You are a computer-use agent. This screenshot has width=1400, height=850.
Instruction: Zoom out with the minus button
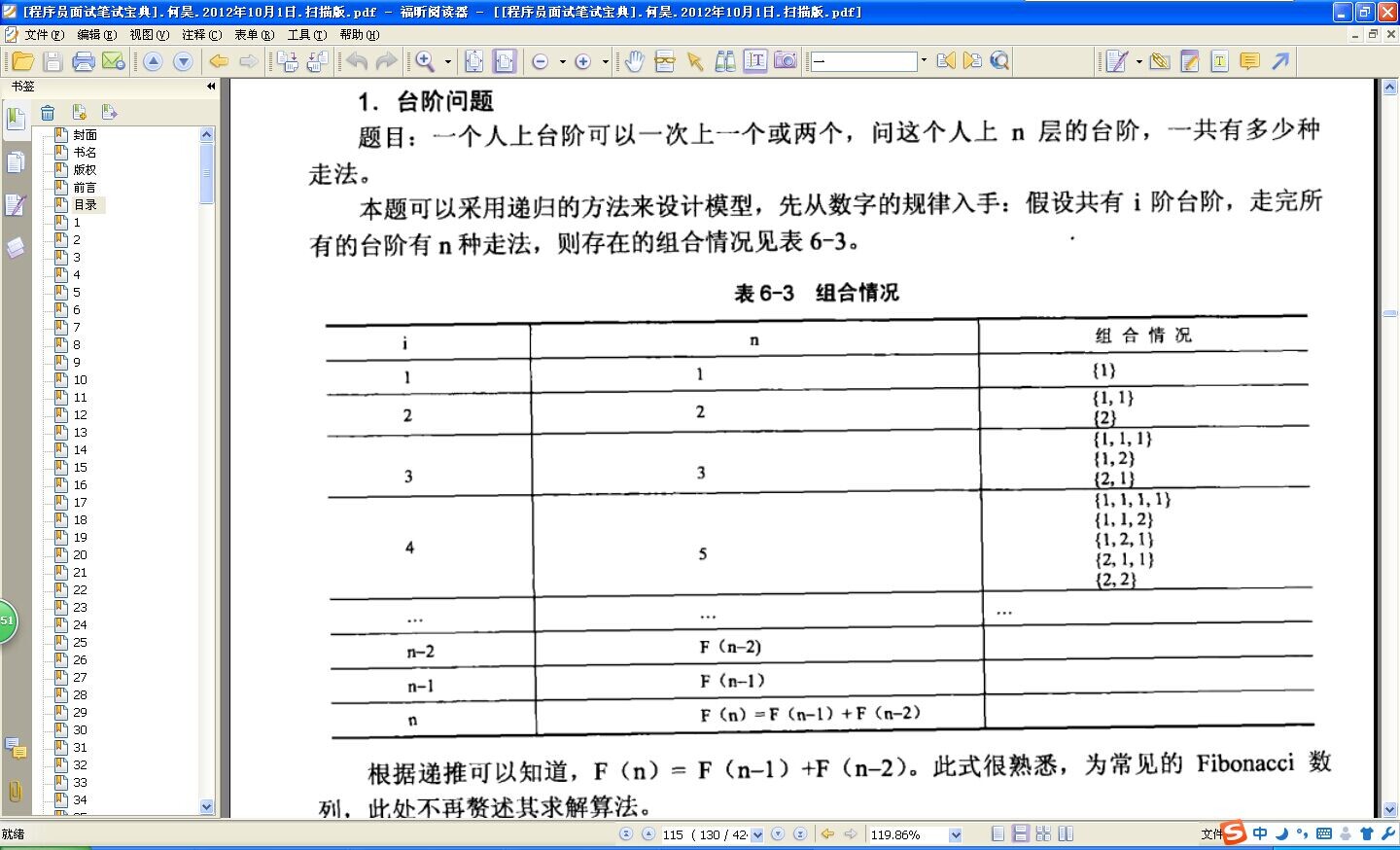click(541, 61)
